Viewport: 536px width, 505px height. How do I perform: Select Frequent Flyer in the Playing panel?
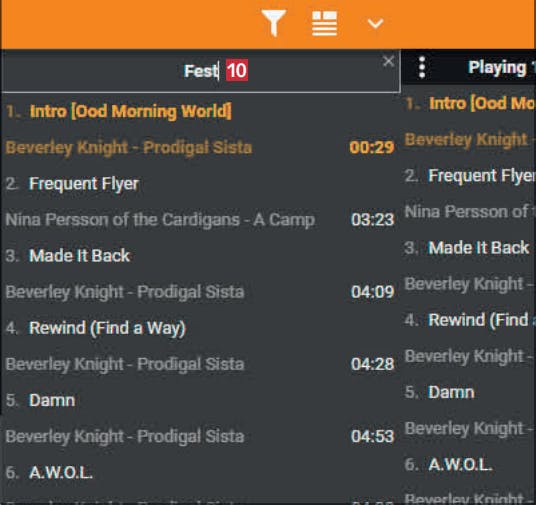[481, 175]
